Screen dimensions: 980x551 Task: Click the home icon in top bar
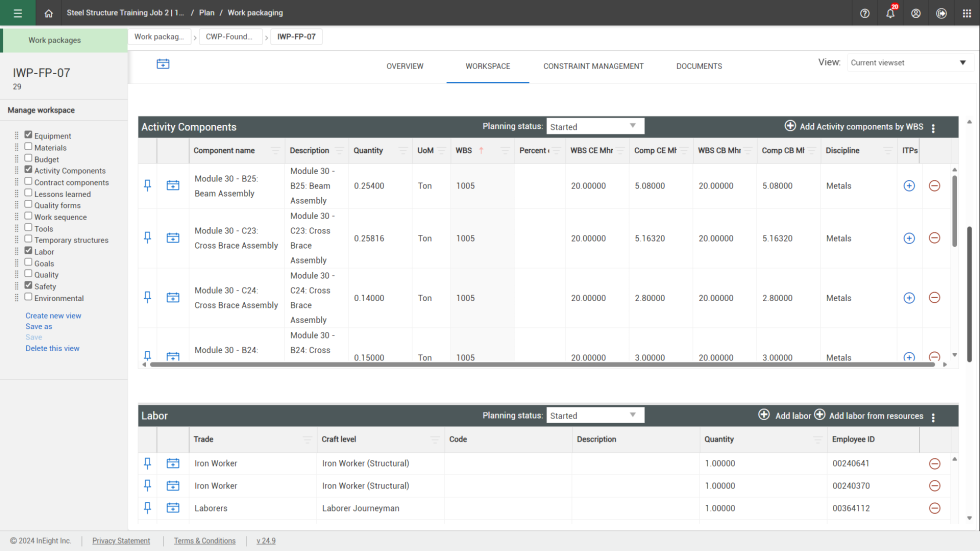48,13
